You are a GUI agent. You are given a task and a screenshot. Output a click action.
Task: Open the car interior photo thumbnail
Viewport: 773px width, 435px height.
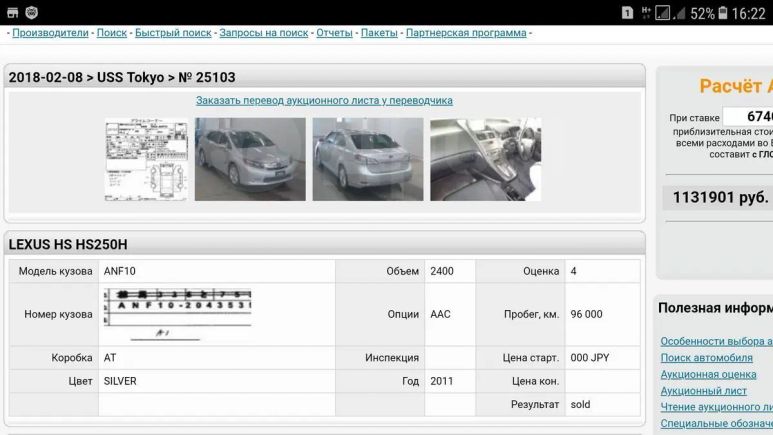pos(485,160)
